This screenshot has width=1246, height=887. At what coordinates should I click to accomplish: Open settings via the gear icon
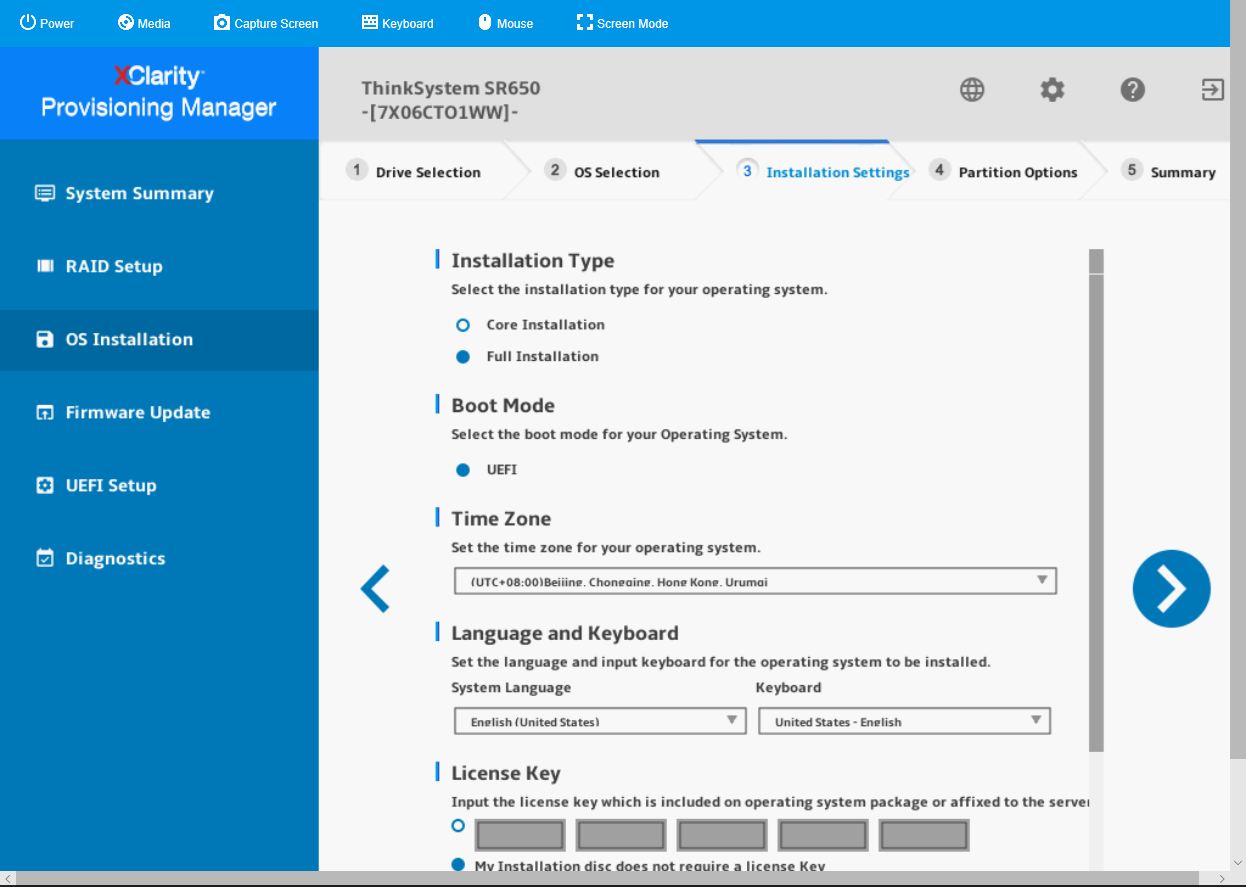click(1052, 90)
